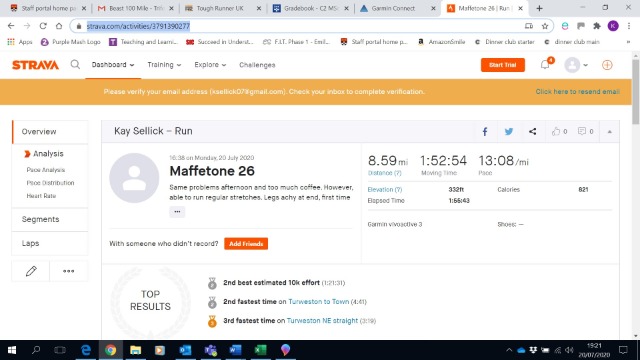Click the share icon beside Twitter
Viewport: 640px width, 360px height.
click(x=533, y=131)
